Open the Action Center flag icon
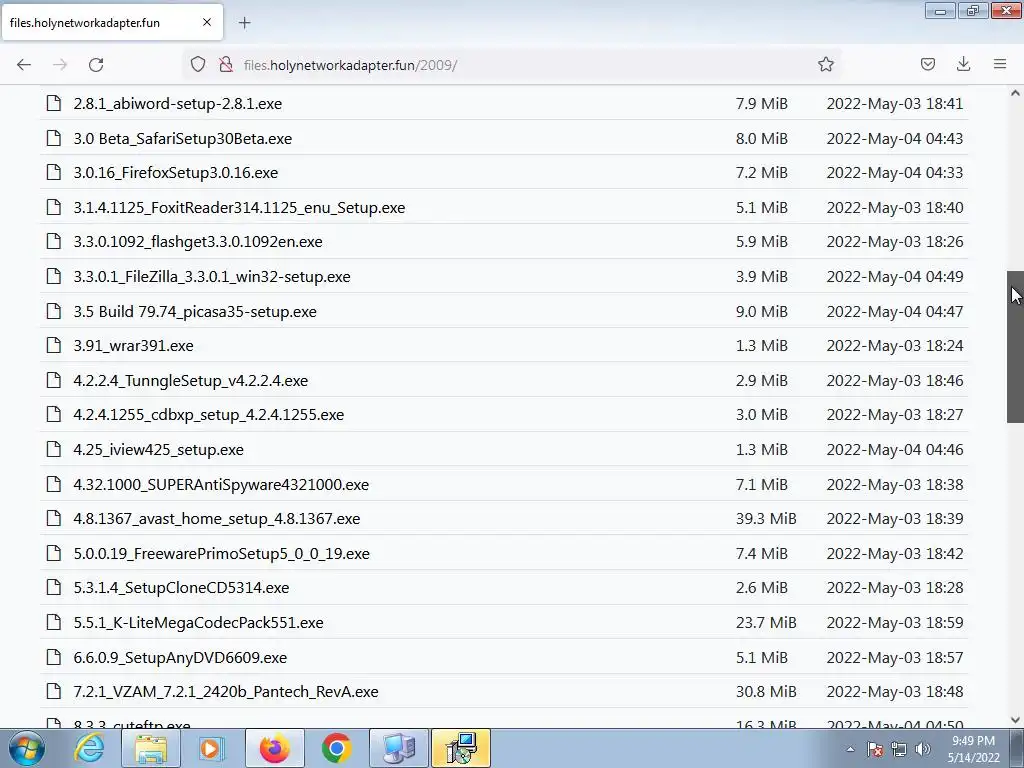1024x768 pixels. pyautogui.click(x=875, y=749)
